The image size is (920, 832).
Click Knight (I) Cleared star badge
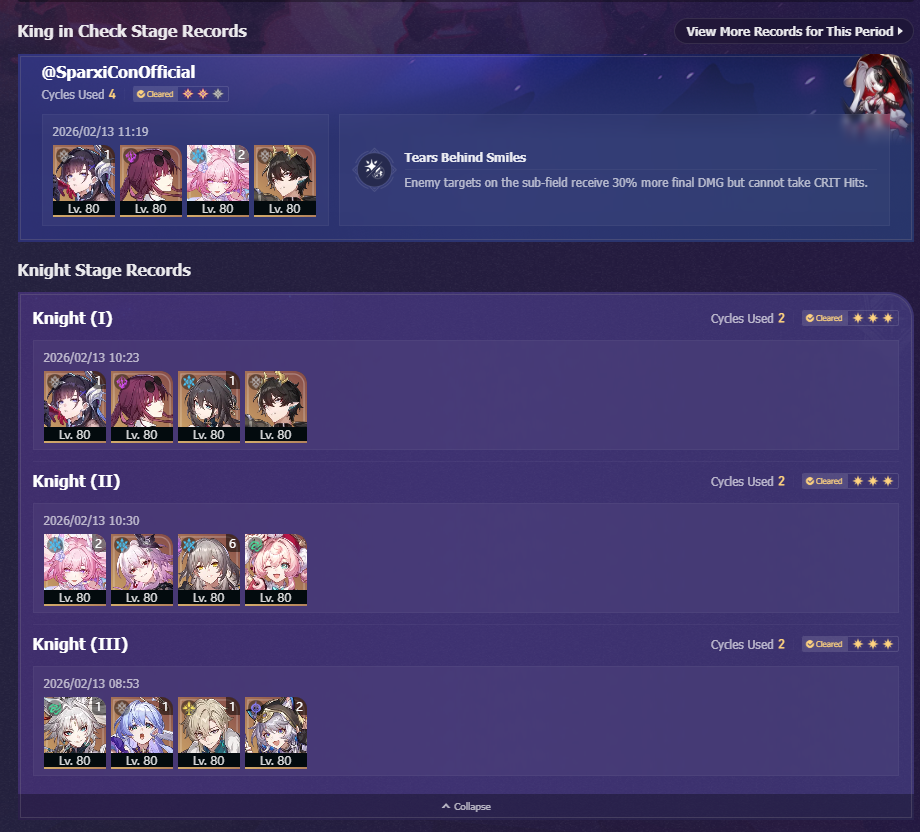tap(850, 318)
